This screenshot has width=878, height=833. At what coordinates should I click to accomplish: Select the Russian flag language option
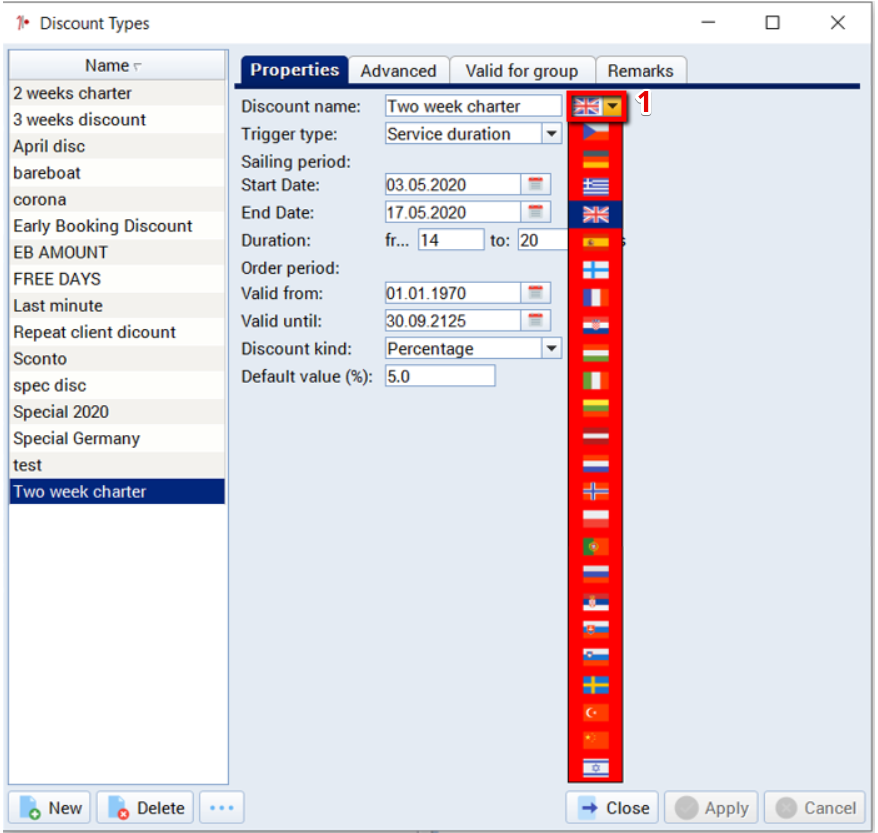coord(595,574)
